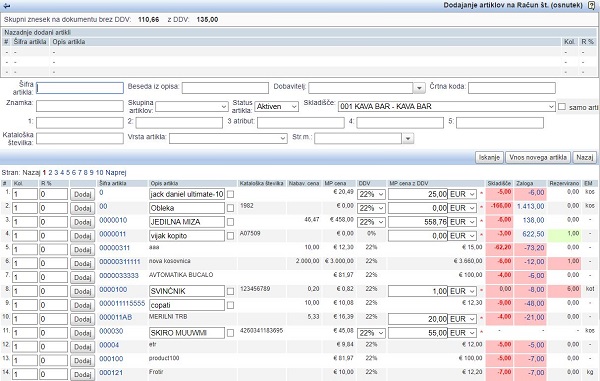Click Zaloga value 138,00
600x381 pixels.
coord(533,220)
